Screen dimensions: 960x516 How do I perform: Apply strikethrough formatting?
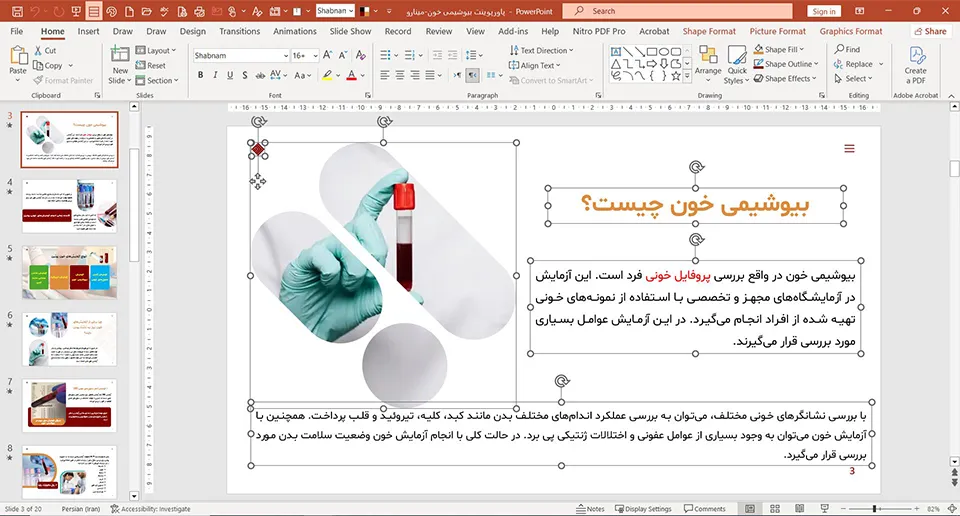point(260,75)
